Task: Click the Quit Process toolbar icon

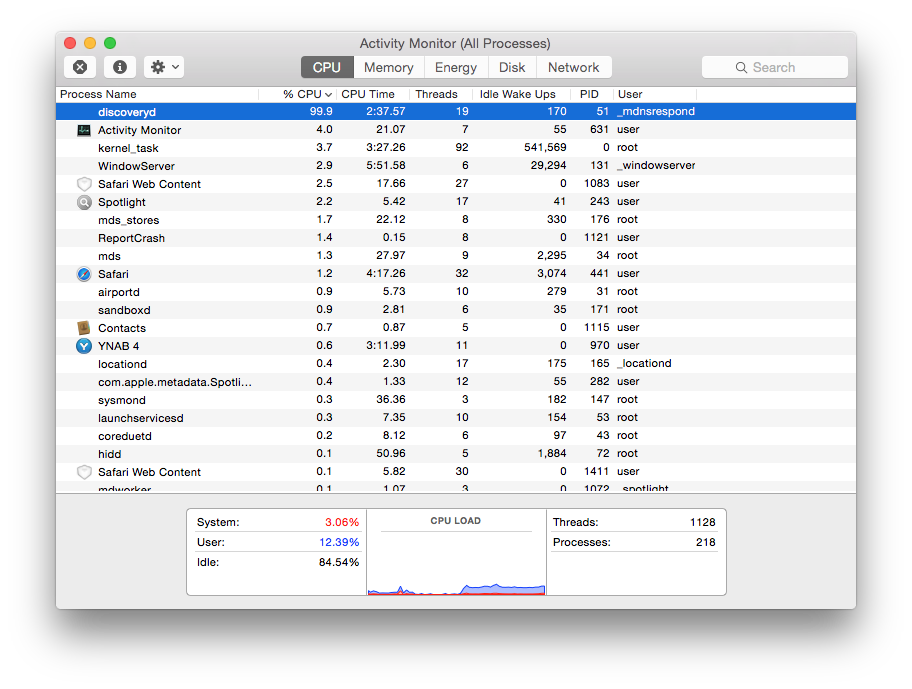Action: pyautogui.click(x=80, y=67)
